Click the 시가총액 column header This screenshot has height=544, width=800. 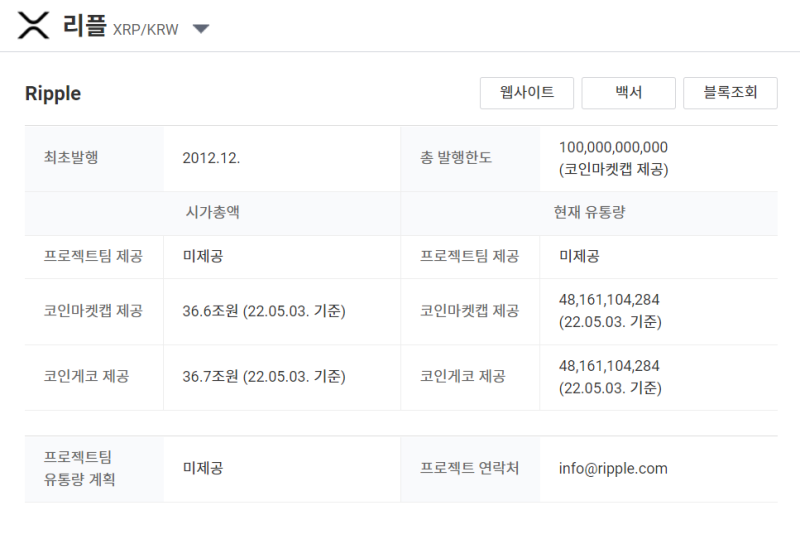click(x=212, y=212)
